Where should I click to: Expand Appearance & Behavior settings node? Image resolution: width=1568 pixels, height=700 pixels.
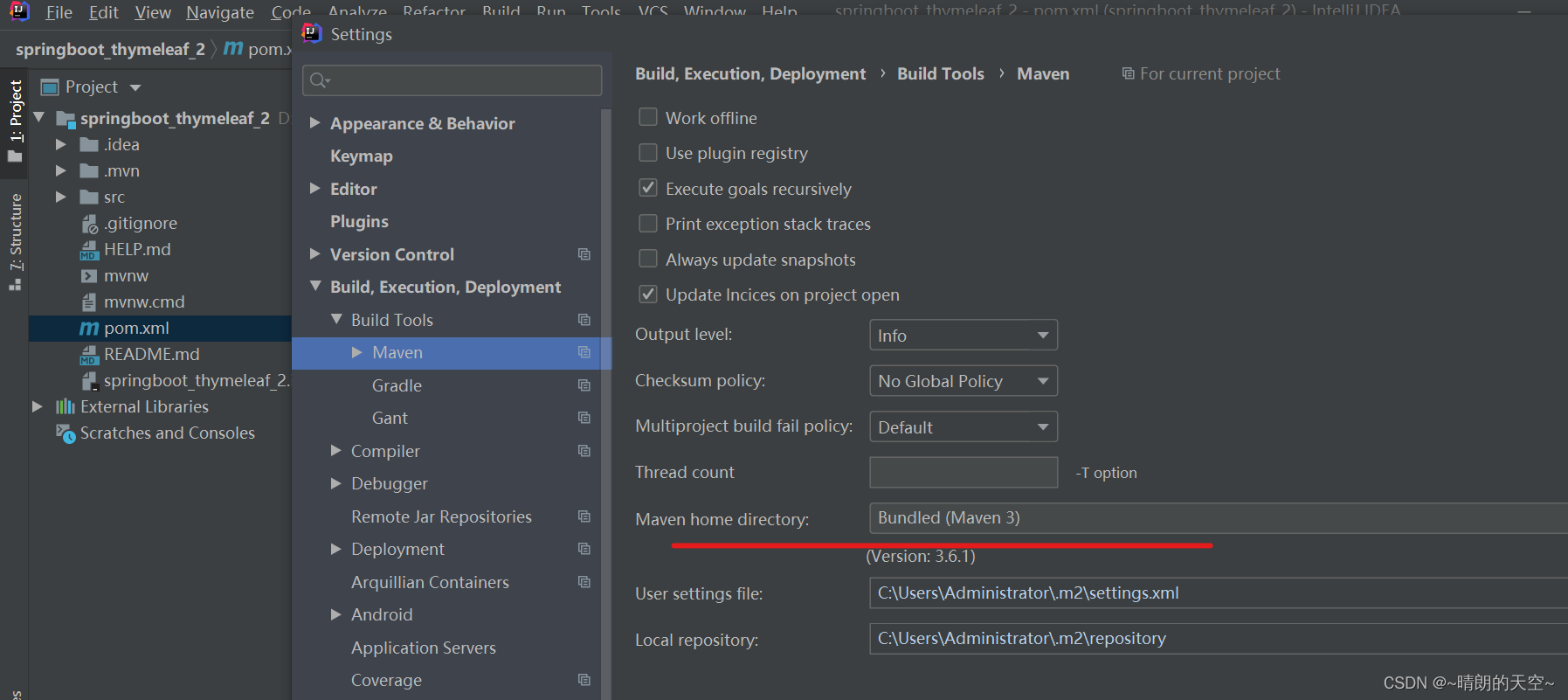(315, 123)
